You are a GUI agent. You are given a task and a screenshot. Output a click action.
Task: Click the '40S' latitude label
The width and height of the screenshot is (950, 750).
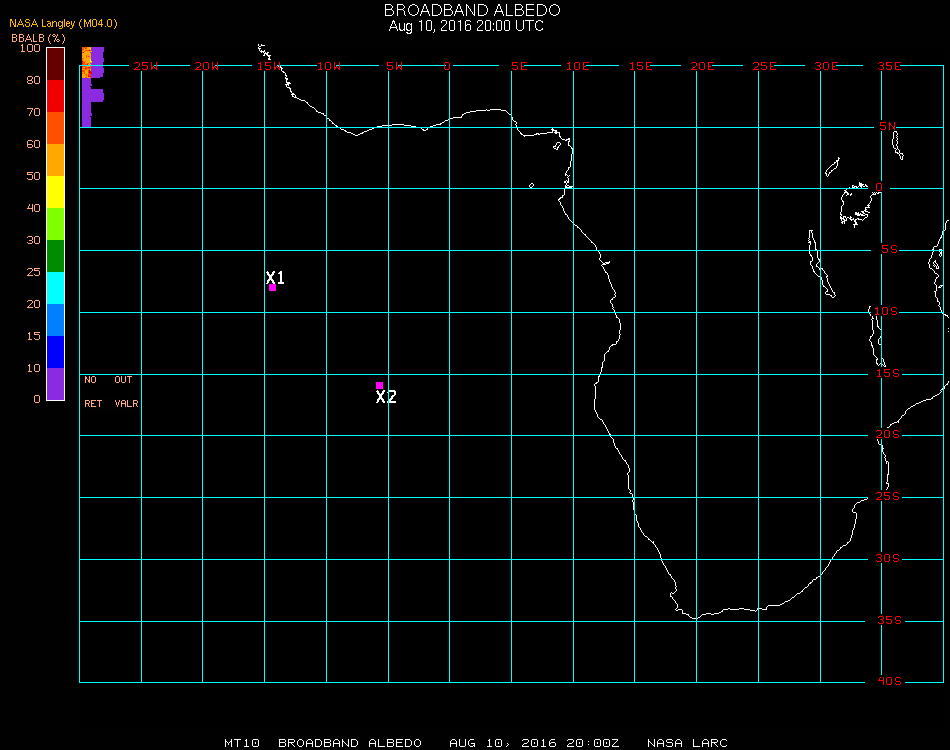click(890, 681)
